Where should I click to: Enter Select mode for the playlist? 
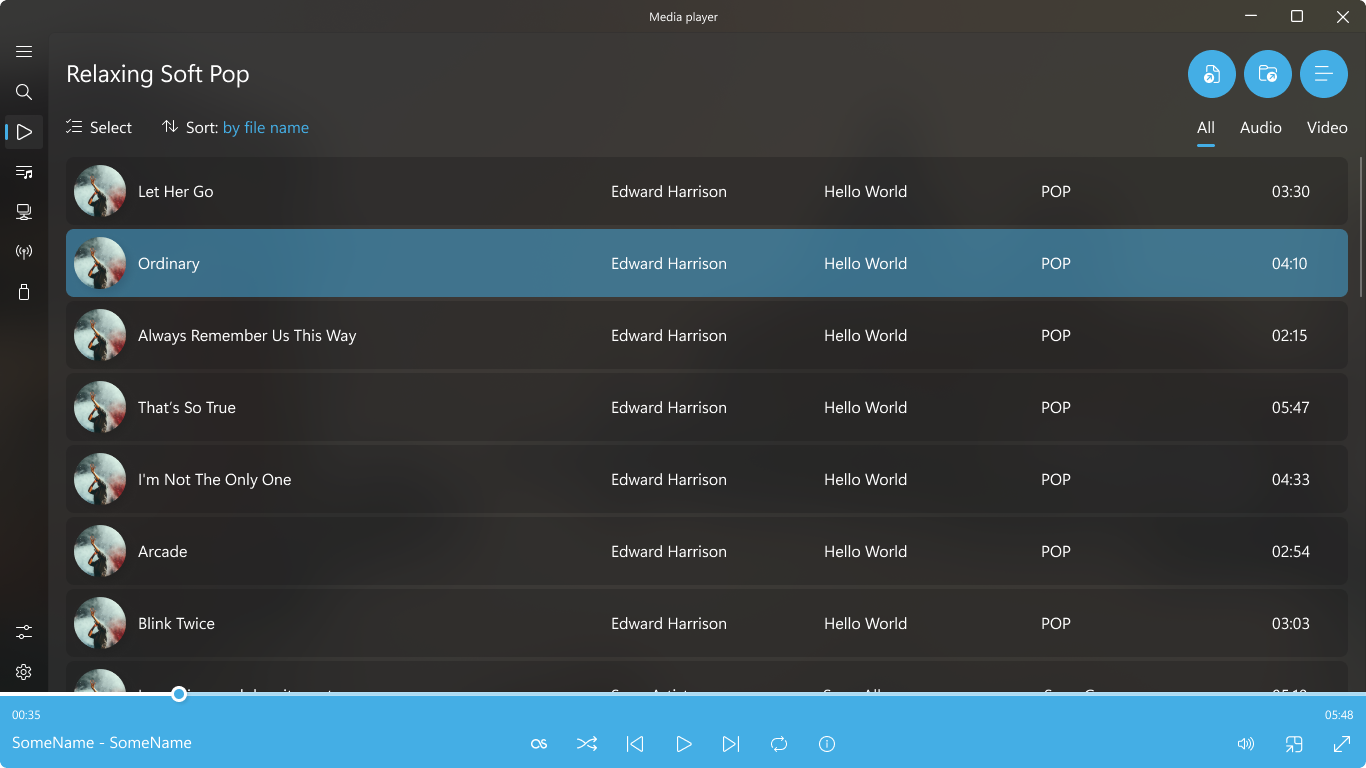pyautogui.click(x=98, y=127)
